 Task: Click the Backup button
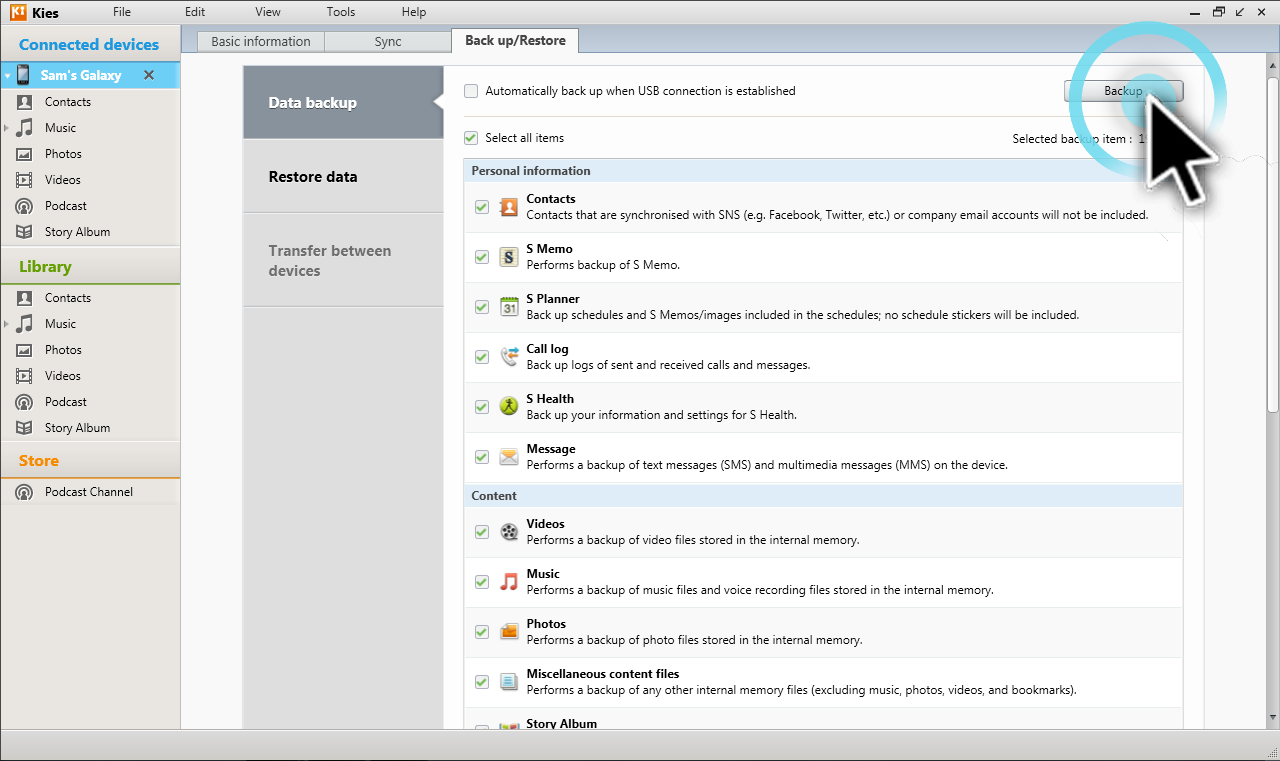click(x=1123, y=91)
